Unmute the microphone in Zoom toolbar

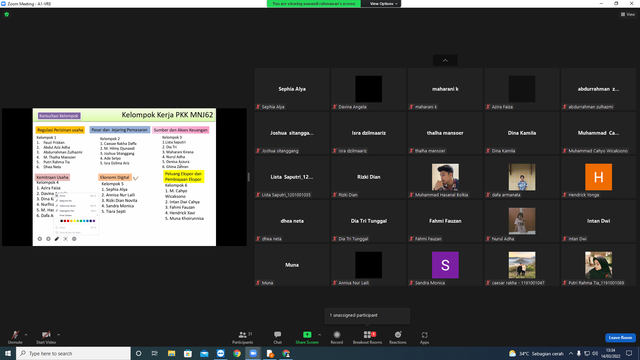tap(15, 337)
